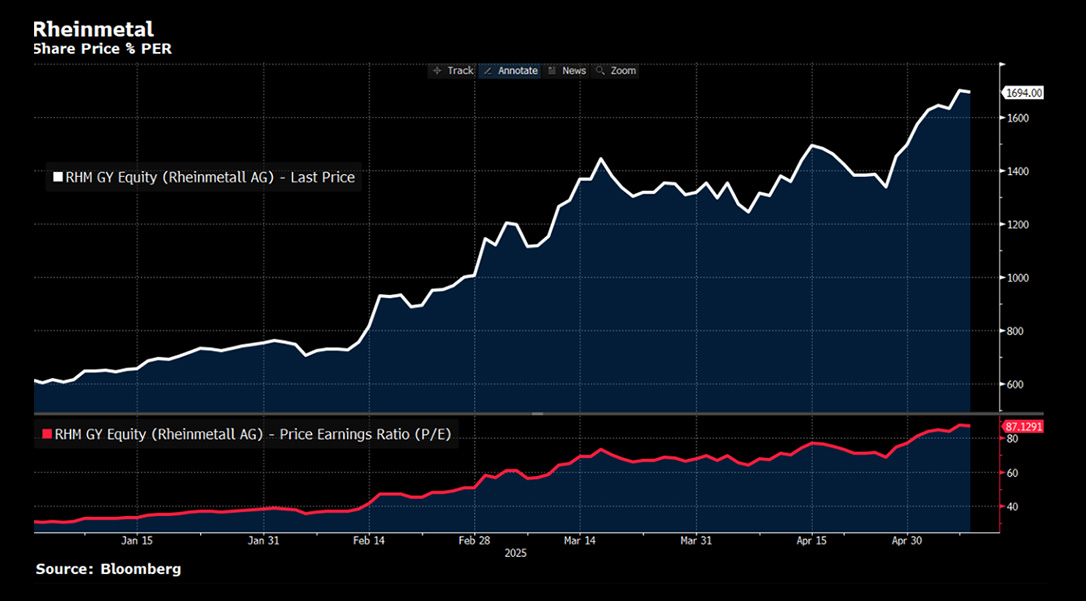Click the 1600 price axis label

(x=1017, y=118)
